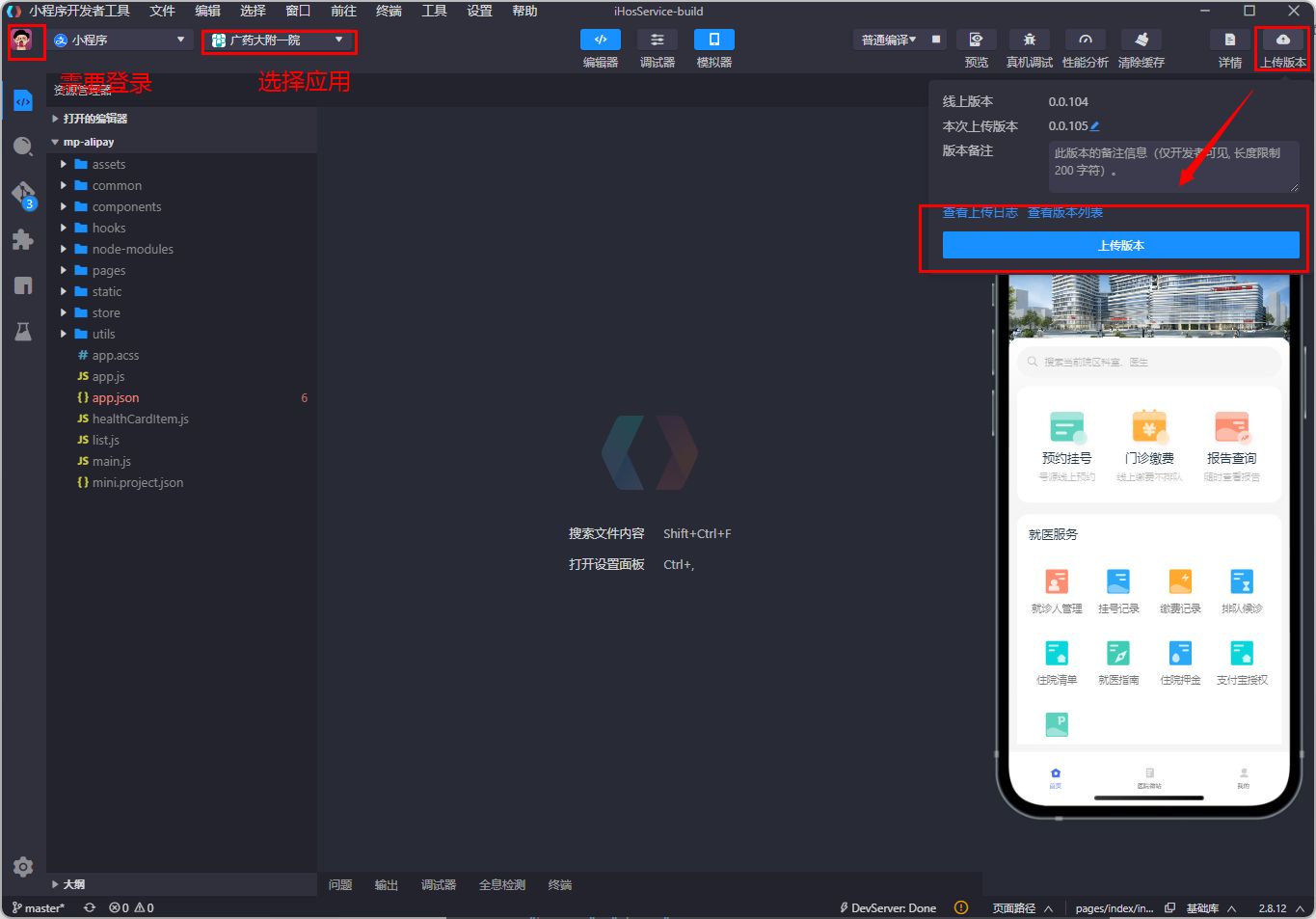
Task: Open the settings gear in activity bar
Action: pos(23,866)
